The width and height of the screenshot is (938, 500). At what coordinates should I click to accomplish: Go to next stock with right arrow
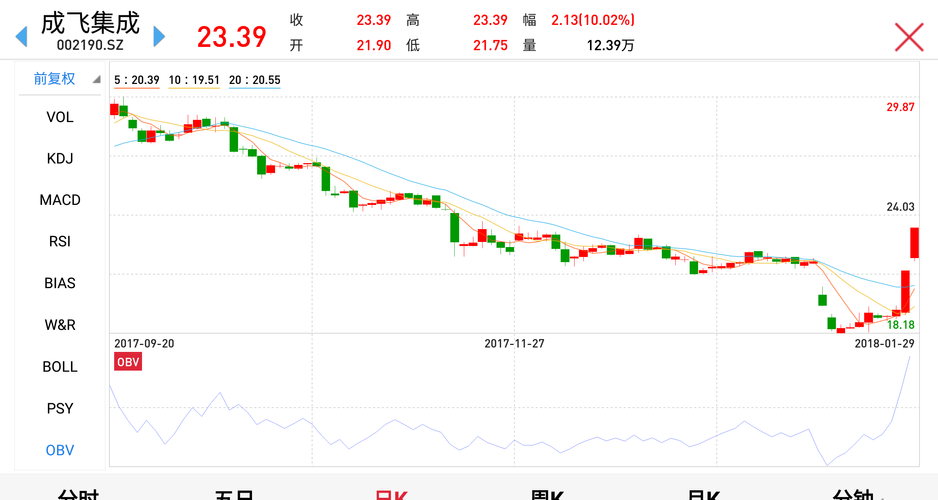[x=159, y=36]
